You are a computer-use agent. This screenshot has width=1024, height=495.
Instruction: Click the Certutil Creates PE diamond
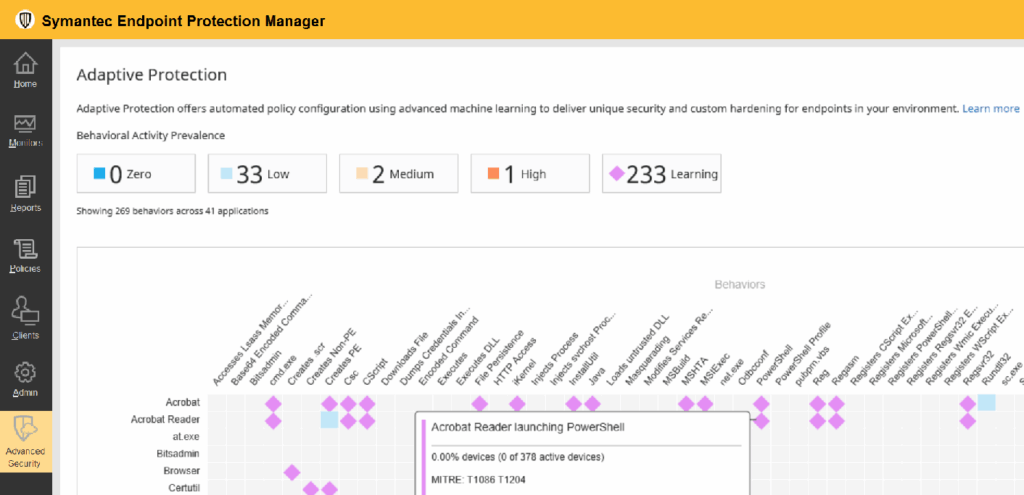pos(330,488)
